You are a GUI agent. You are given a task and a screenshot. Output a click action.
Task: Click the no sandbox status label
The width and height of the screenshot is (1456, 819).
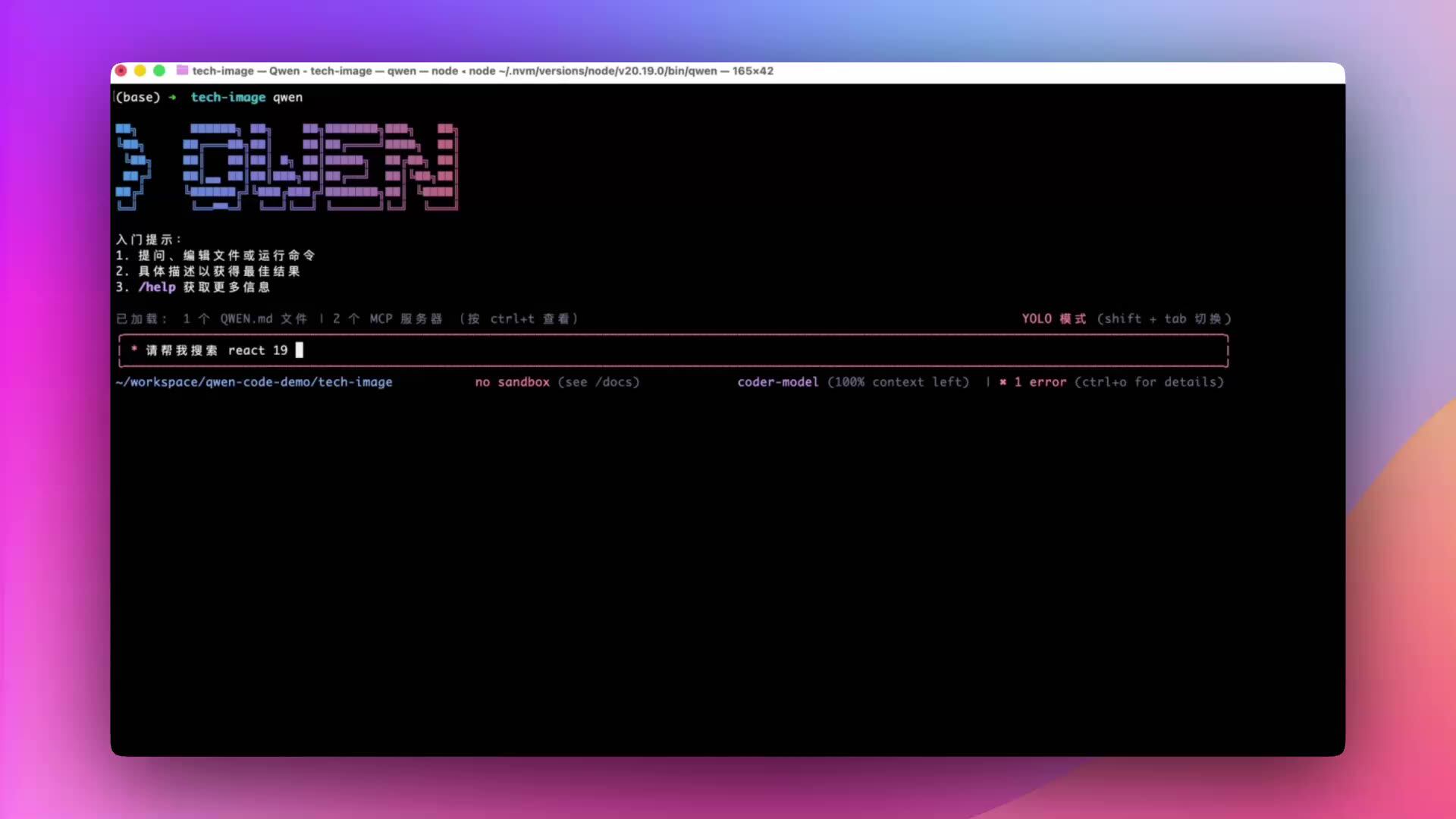tap(512, 382)
